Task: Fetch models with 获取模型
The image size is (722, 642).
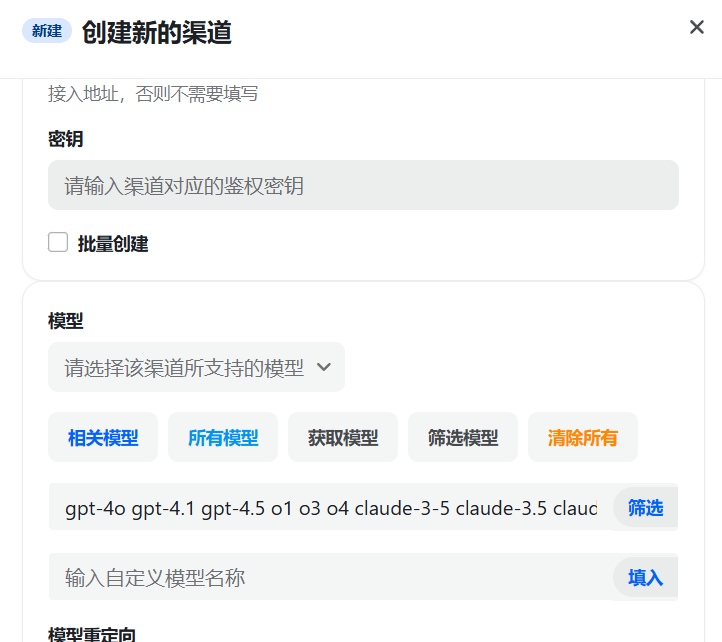Action: coord(343,437)
